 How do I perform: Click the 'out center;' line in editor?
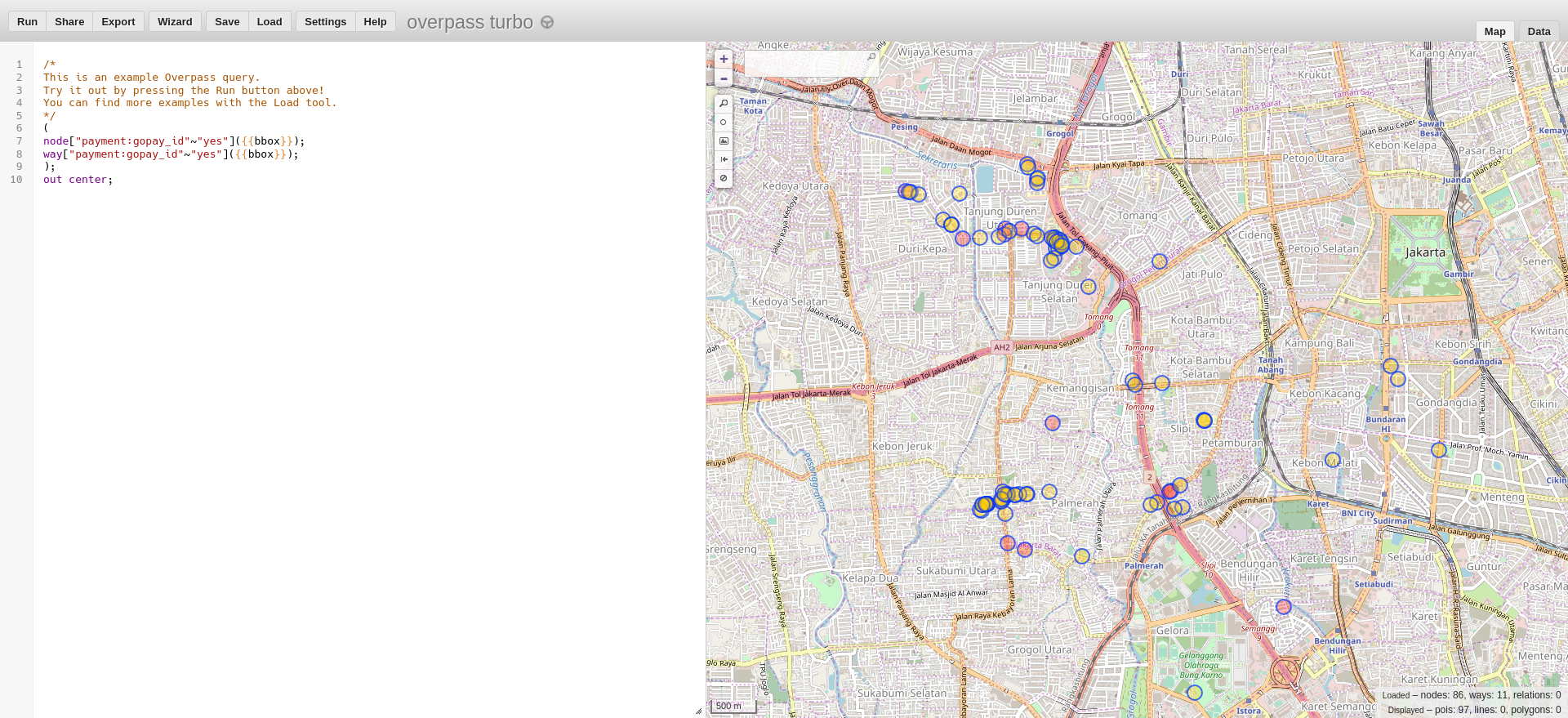78,180
